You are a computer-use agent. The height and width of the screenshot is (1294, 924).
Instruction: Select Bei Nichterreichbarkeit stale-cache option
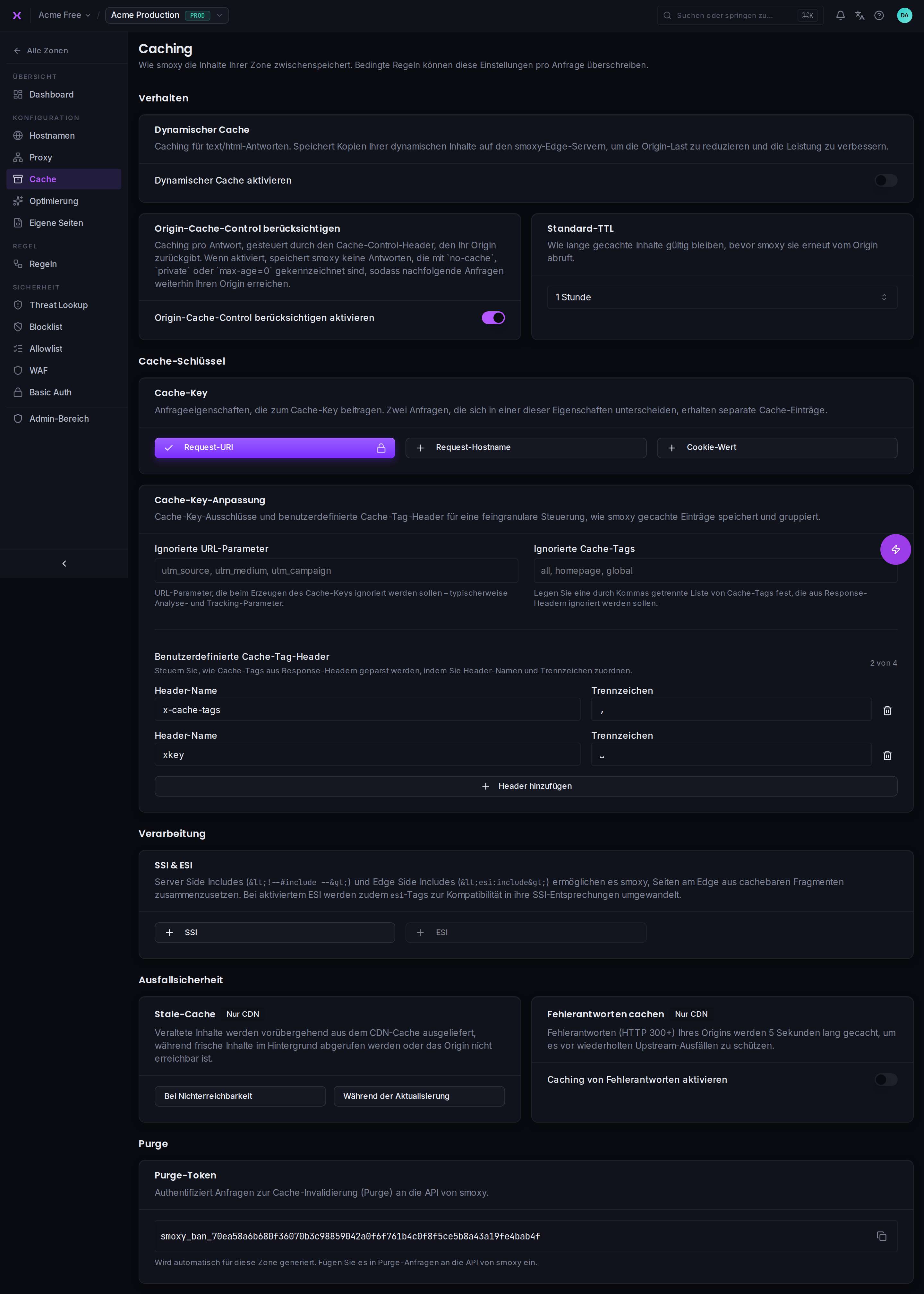click(x=240, y=1096)
